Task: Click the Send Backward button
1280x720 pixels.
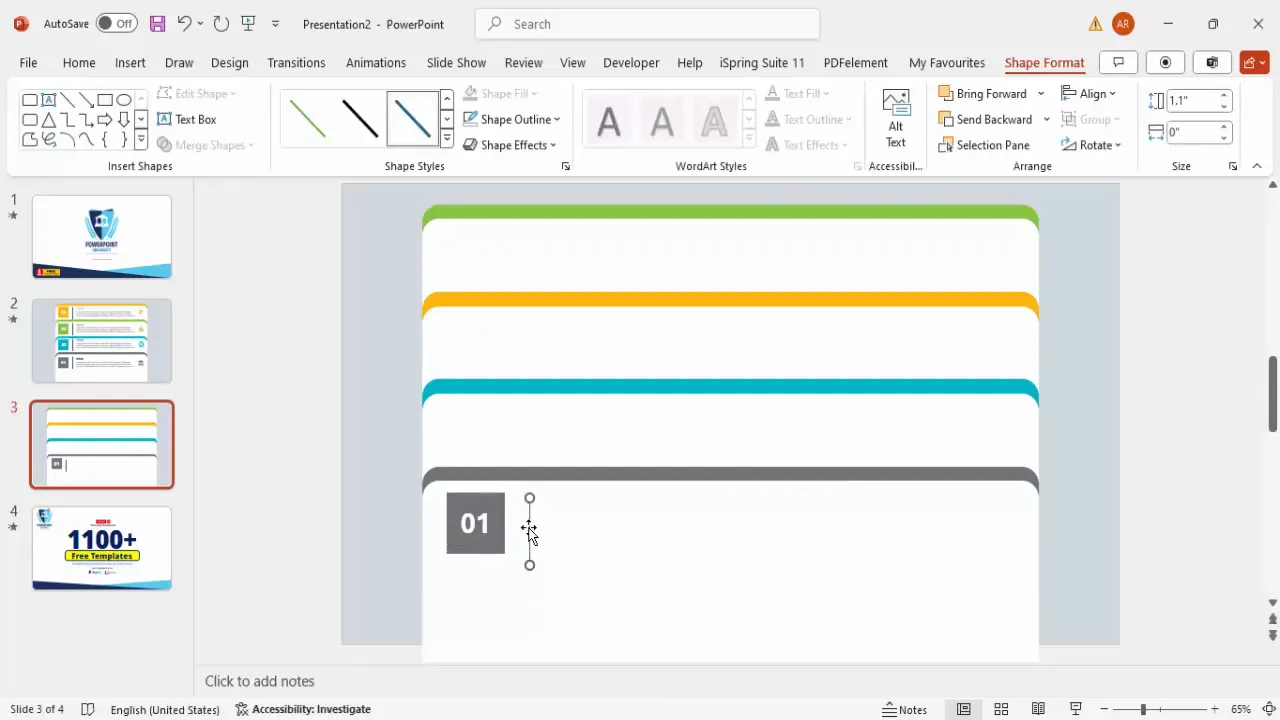Action: pyautogui.click(x=986, y=119)
